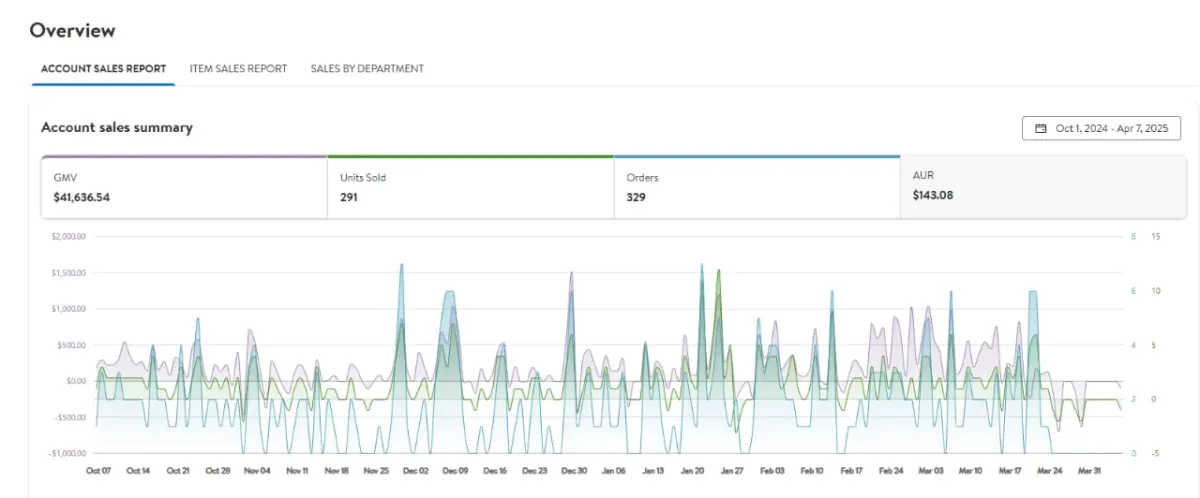1200x498 pixels.
Task: Click the calendar icon in date picker
Action: click(1040, 129)
